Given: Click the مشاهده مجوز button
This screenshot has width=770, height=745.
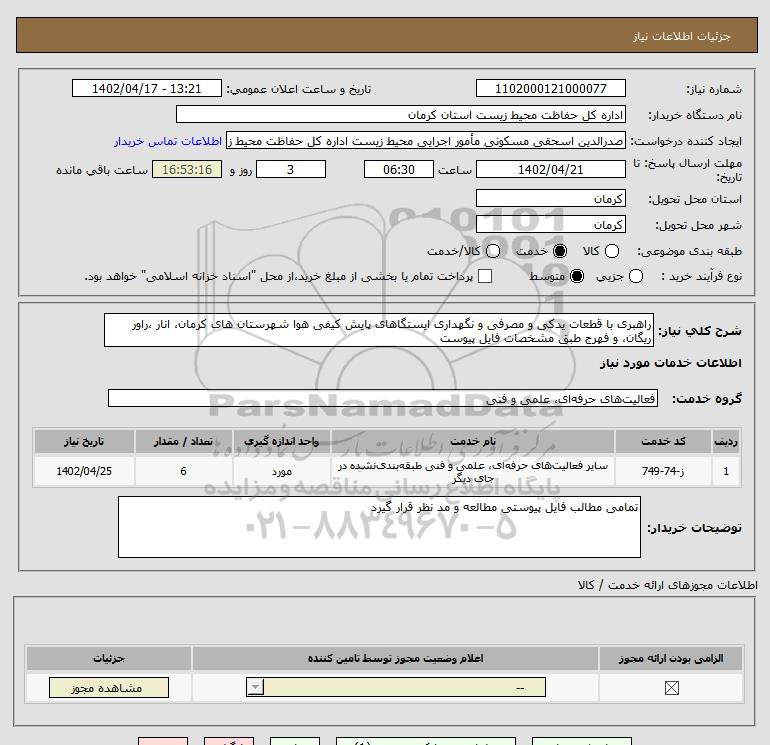Looking at the screenshot, I should (x=109, y=688).
